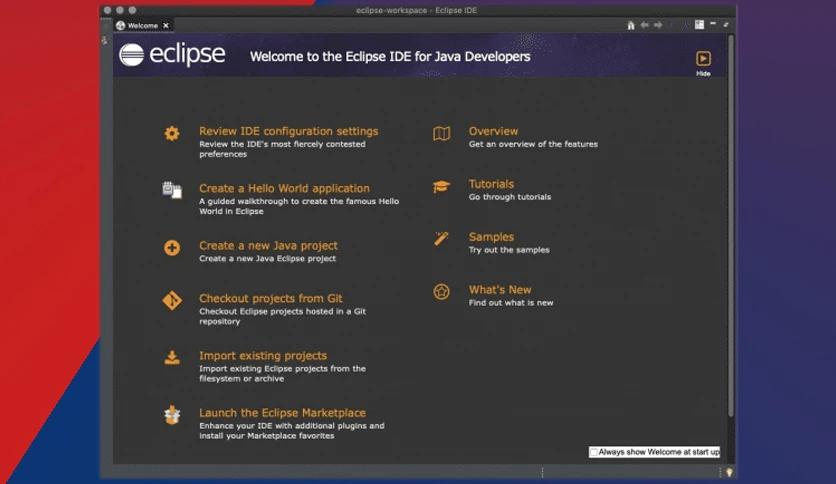
Task: Click the customize page layout icon
Action: [699, 25]
